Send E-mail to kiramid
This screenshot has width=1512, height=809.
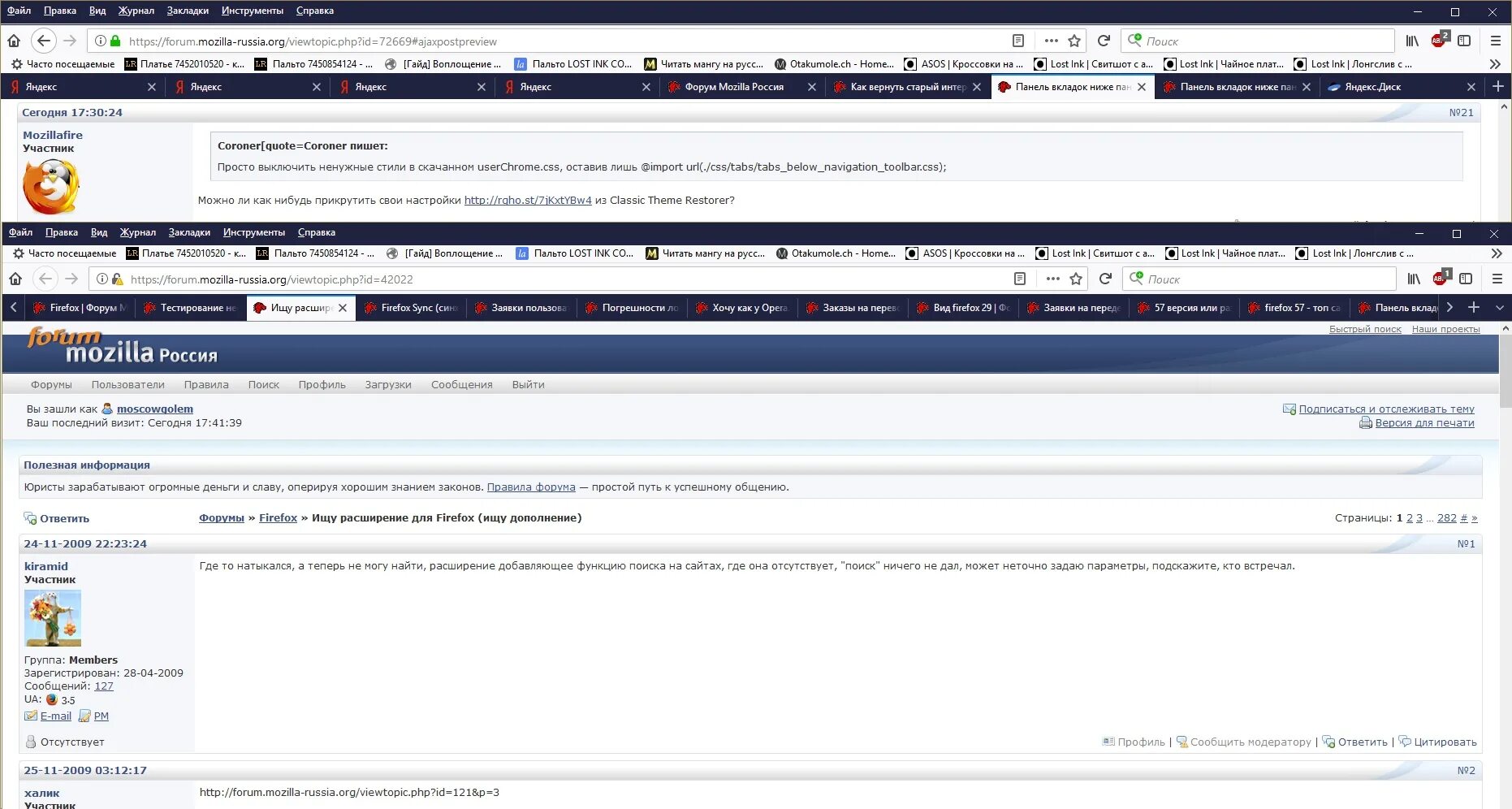point(55,716)
